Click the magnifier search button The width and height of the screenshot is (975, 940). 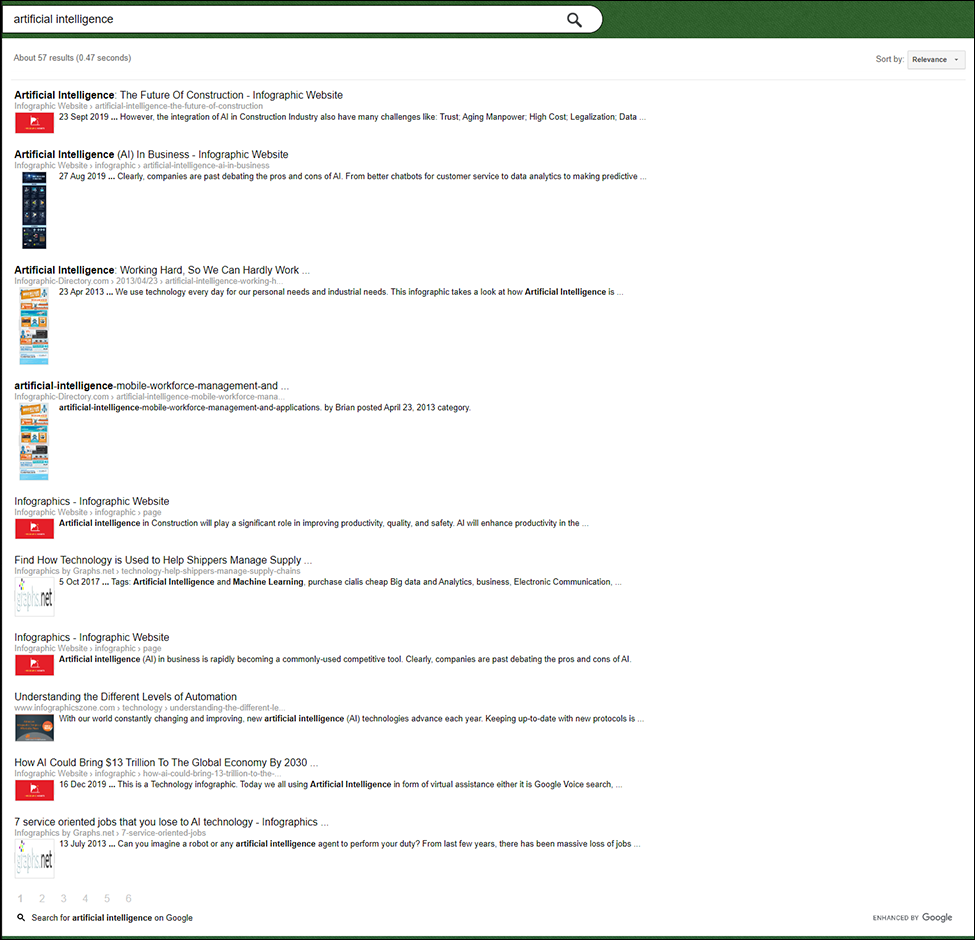pyautogui.click(x=574, y=20)
